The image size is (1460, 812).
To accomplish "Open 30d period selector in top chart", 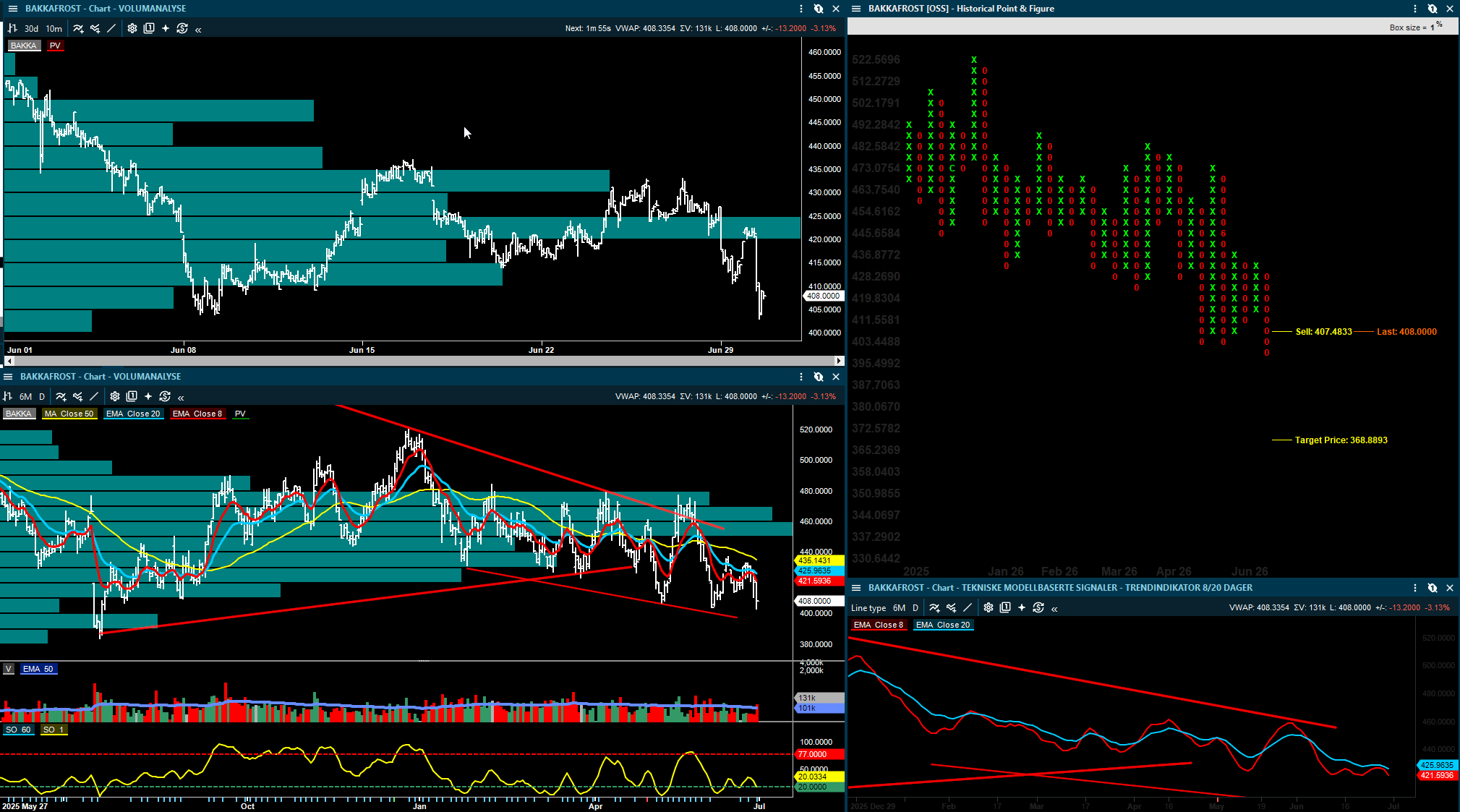I will (31, 28).
